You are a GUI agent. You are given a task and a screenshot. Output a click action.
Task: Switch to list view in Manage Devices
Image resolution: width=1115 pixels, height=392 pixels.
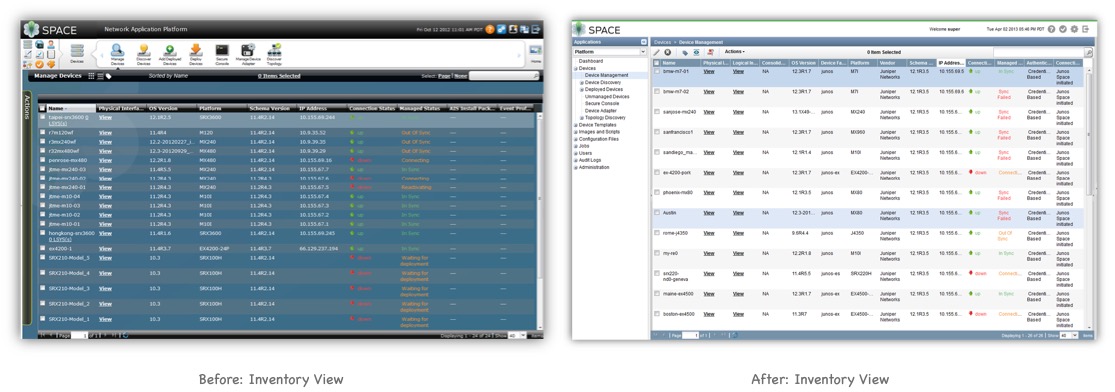[x=100, y=75]
